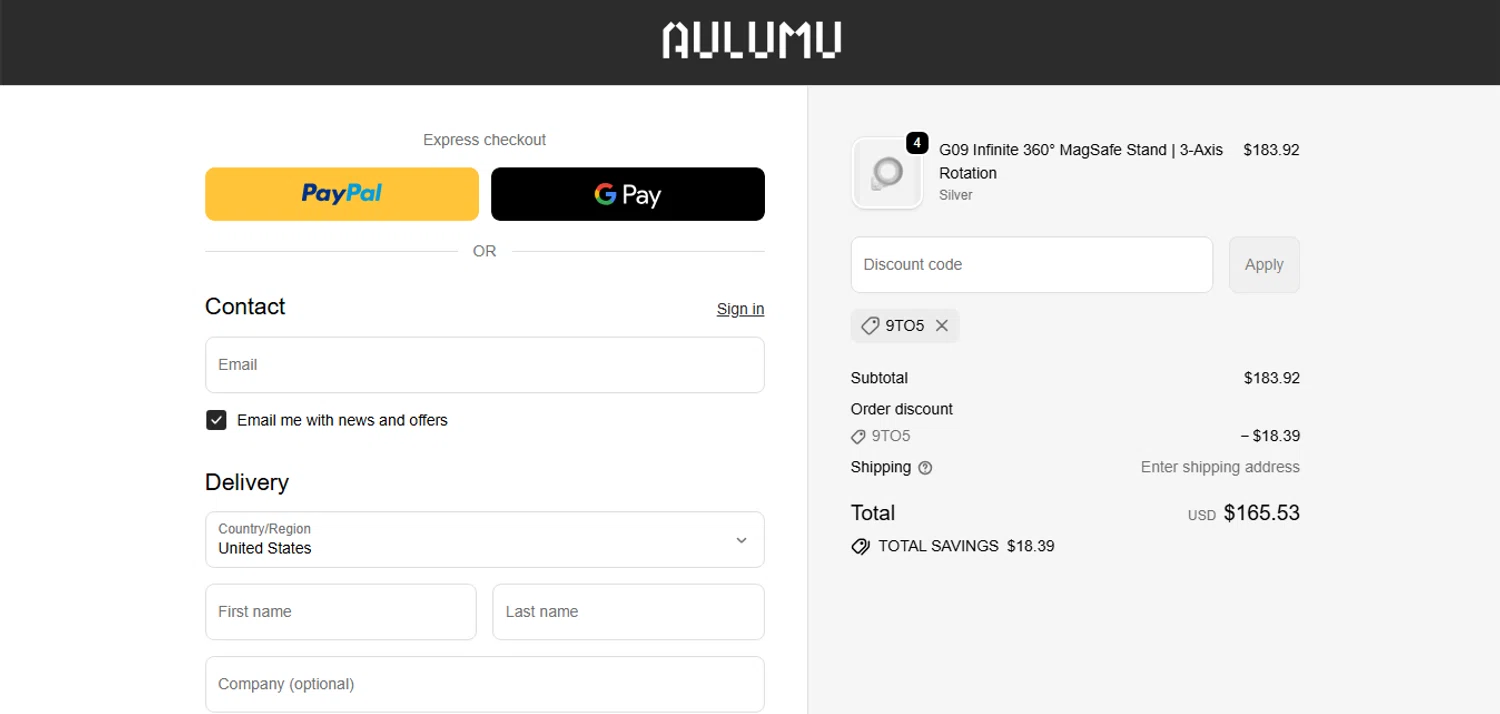Click the Subtotal amount $183.92
This screenshot has width=1500, height=714.
point(1272,378)
